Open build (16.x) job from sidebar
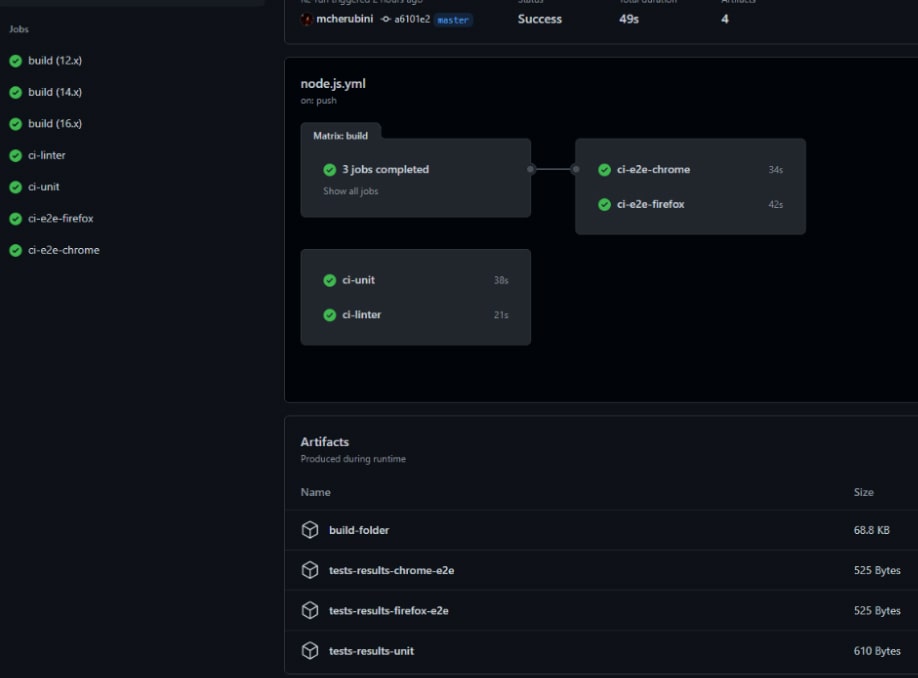This screenshot has width=918, height=678. (x=55, y=124)
